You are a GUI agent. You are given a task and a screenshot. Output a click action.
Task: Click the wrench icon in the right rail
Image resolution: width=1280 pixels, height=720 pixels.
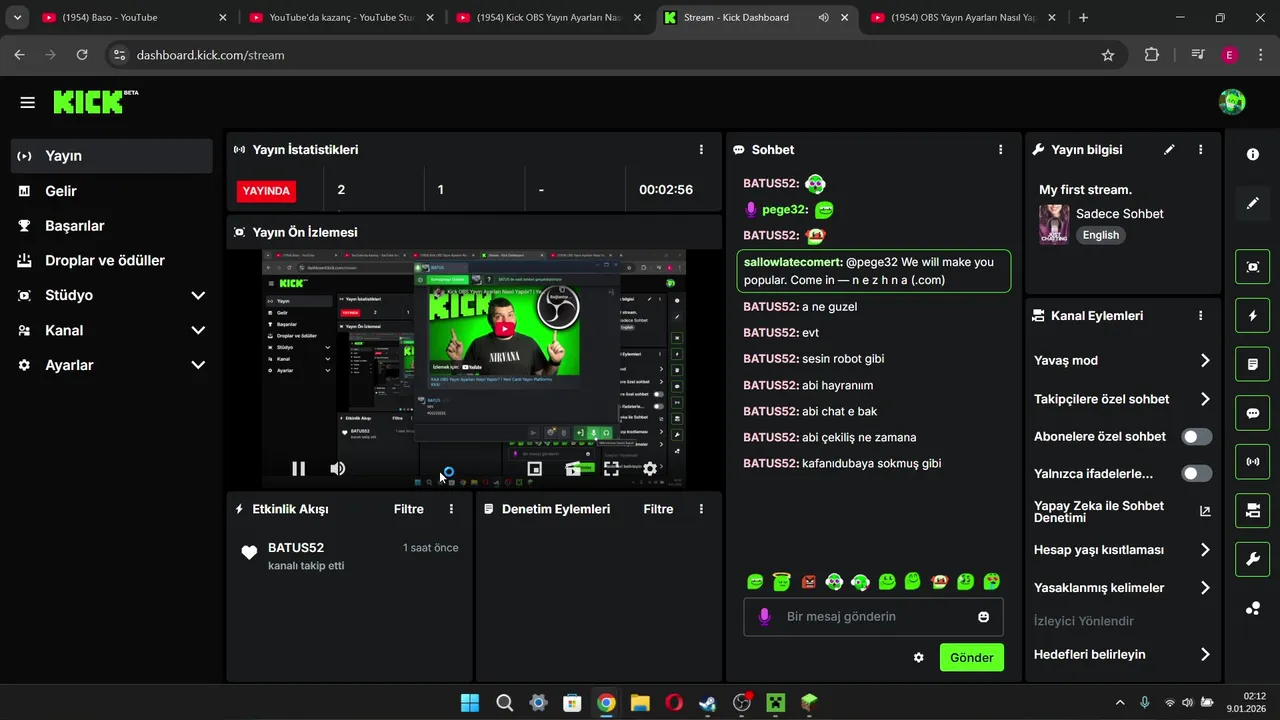point(1253,559)
